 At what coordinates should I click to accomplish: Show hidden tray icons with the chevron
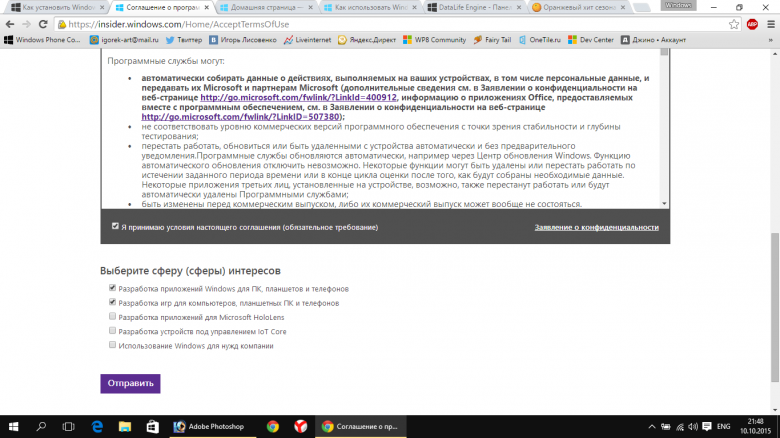[652, 427]
